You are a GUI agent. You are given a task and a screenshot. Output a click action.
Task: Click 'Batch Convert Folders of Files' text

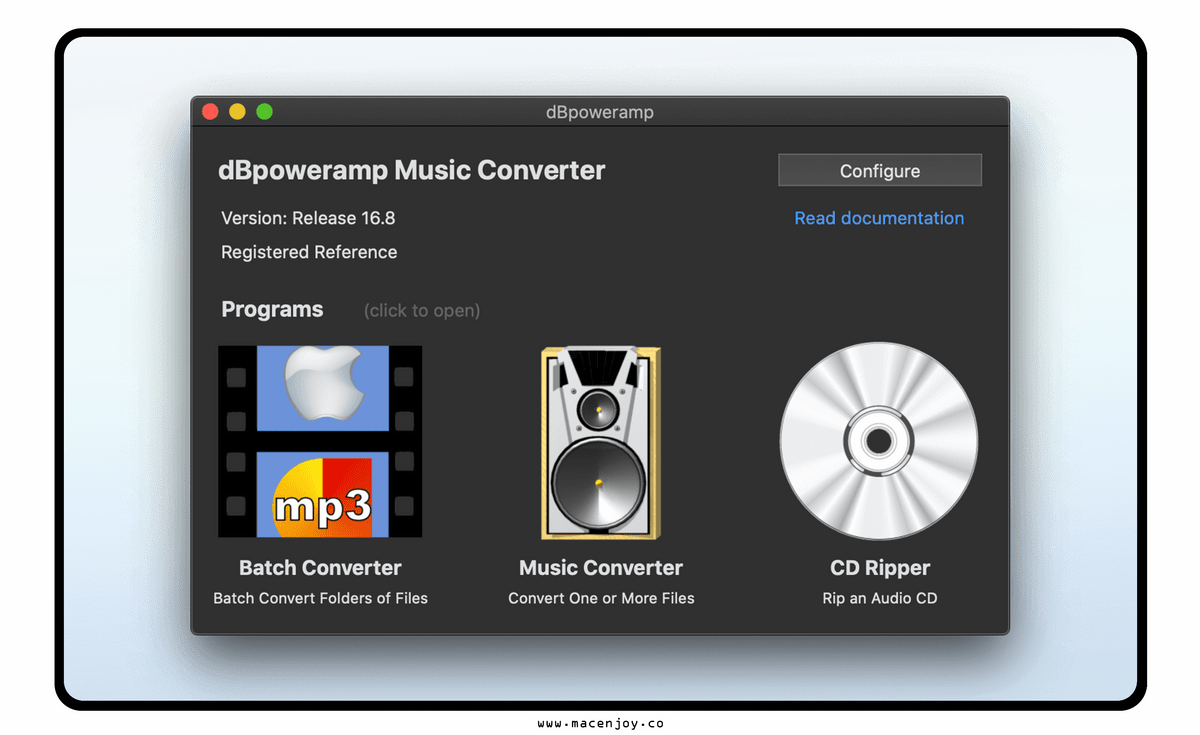click(x=320, y=598)
